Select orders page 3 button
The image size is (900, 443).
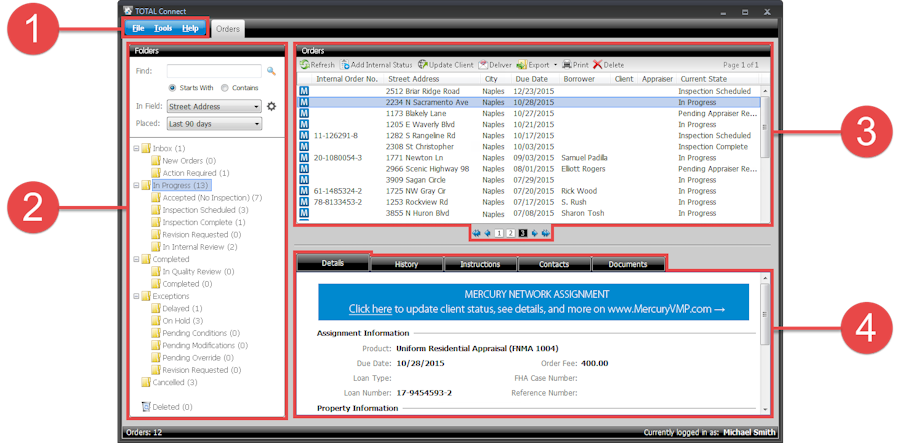522,234
